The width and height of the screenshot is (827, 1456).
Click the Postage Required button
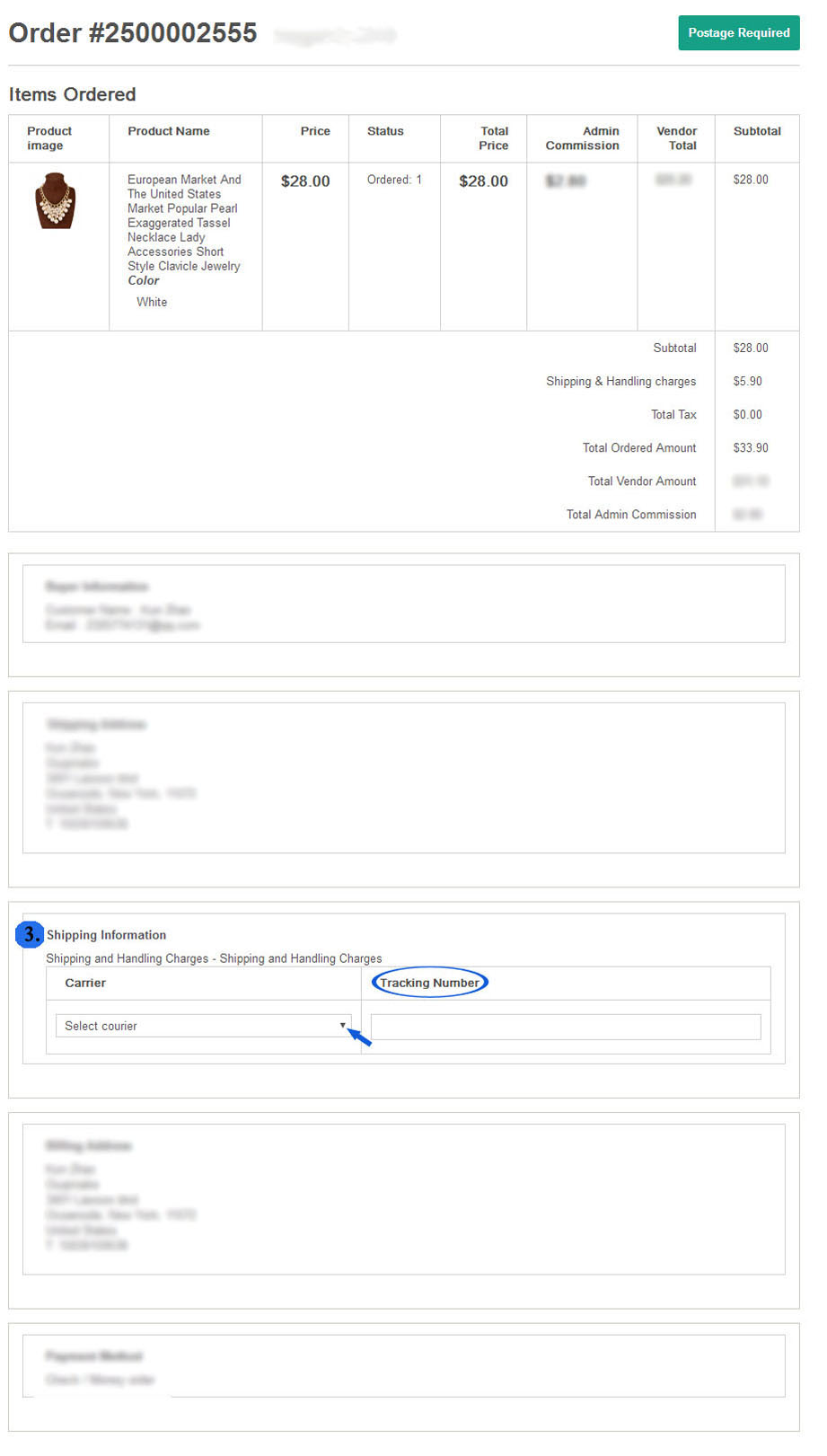pos(738,33)
